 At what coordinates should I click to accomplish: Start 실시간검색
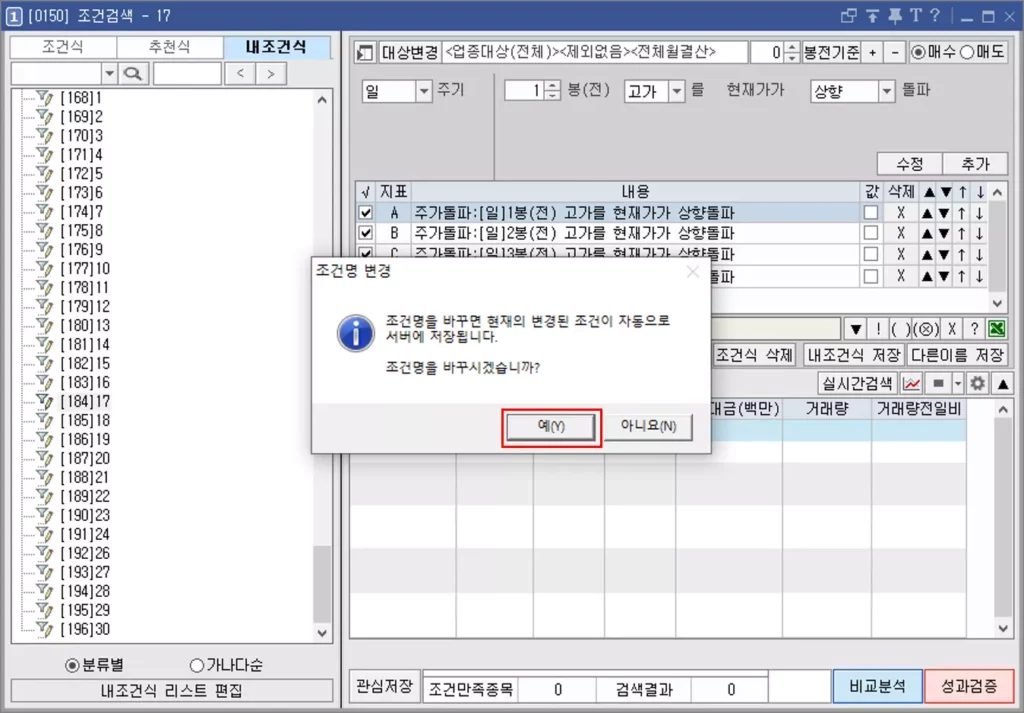[x=857, y=383]
